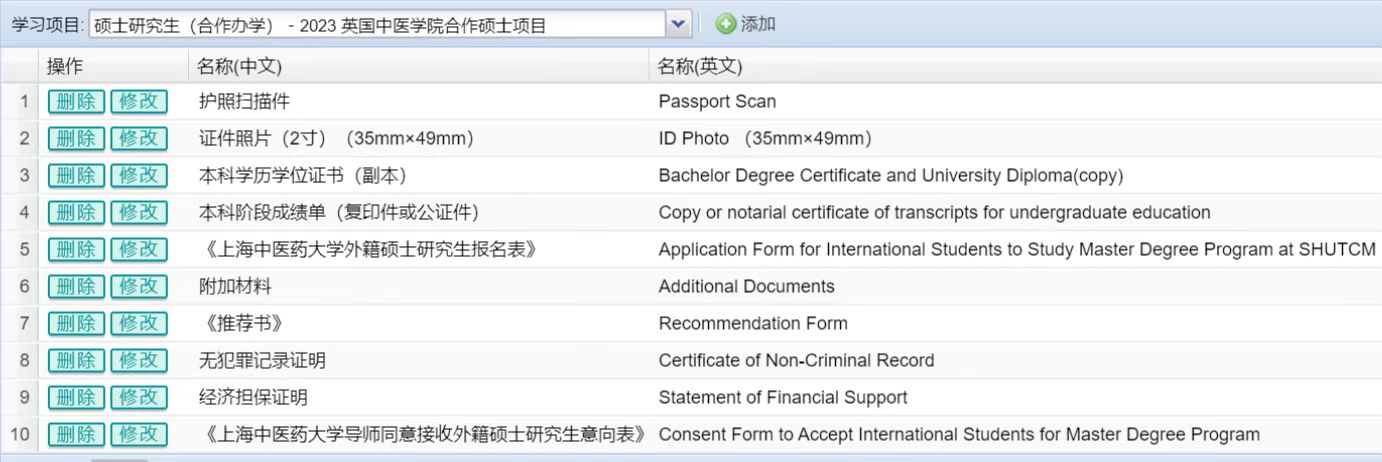Viewport: 1382px width, 462px height.
Task: Sort by 名称(英文) column header
Action: [x=1015, y=66]
